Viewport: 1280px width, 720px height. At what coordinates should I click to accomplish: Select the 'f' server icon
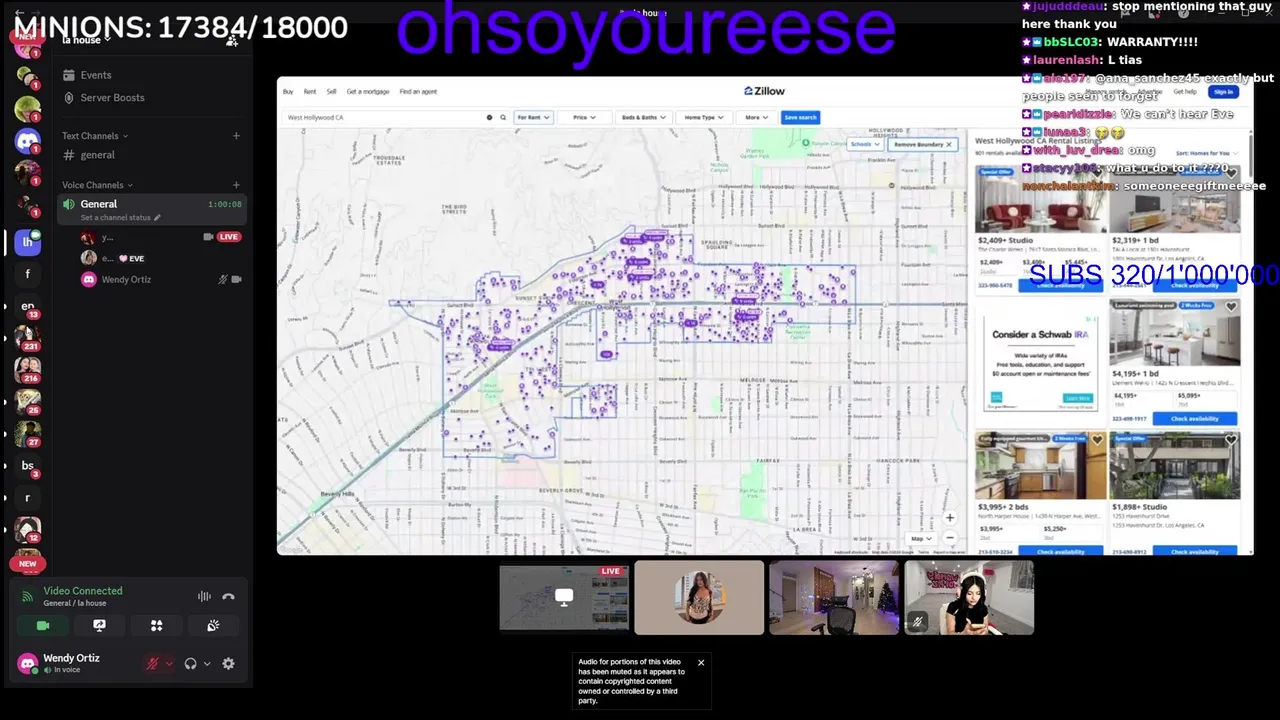[x=28, y=274]
